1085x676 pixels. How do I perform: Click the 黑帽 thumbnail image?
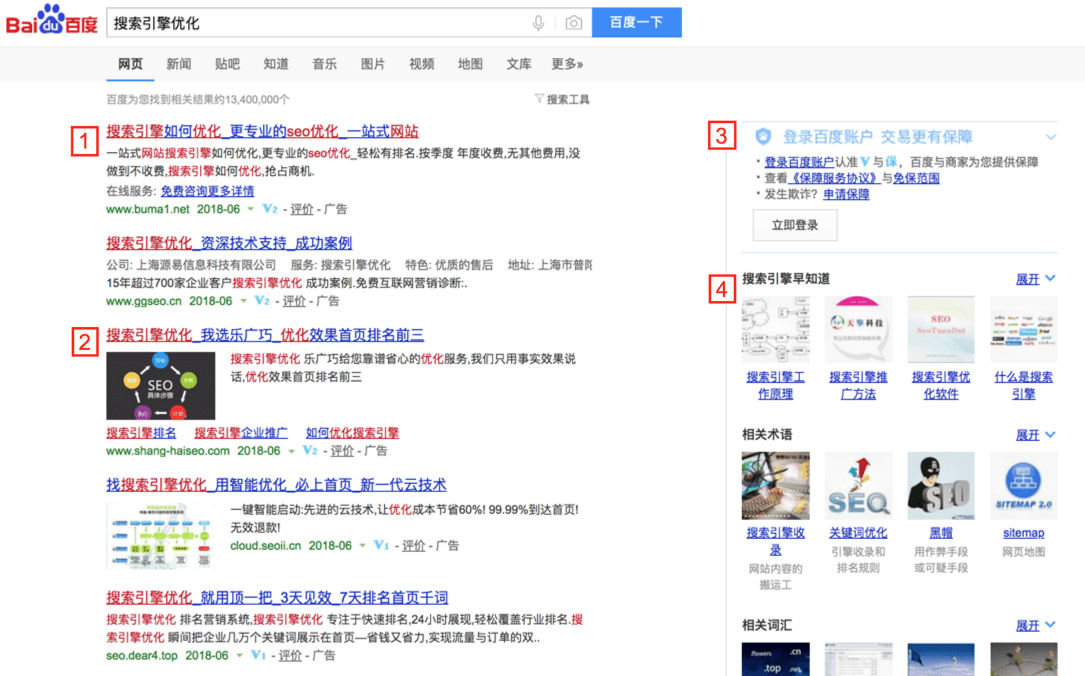click(940, 485)
